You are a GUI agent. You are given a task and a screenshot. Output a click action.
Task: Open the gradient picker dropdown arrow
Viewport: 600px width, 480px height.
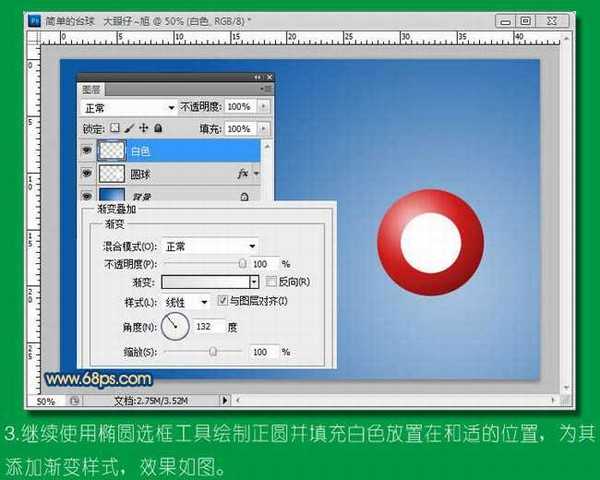[254, 282]
